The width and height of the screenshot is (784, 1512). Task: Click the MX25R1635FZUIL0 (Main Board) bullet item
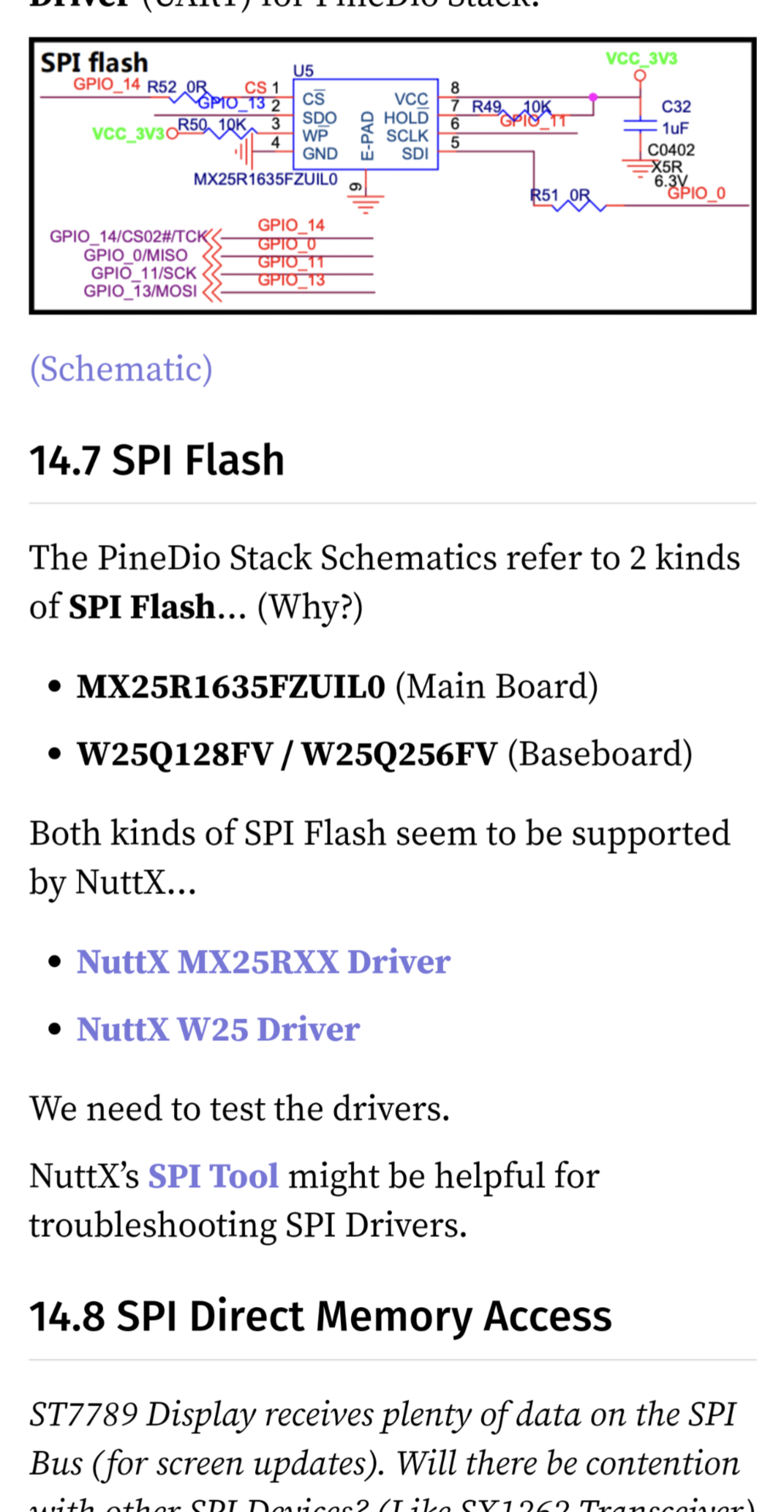337,686
